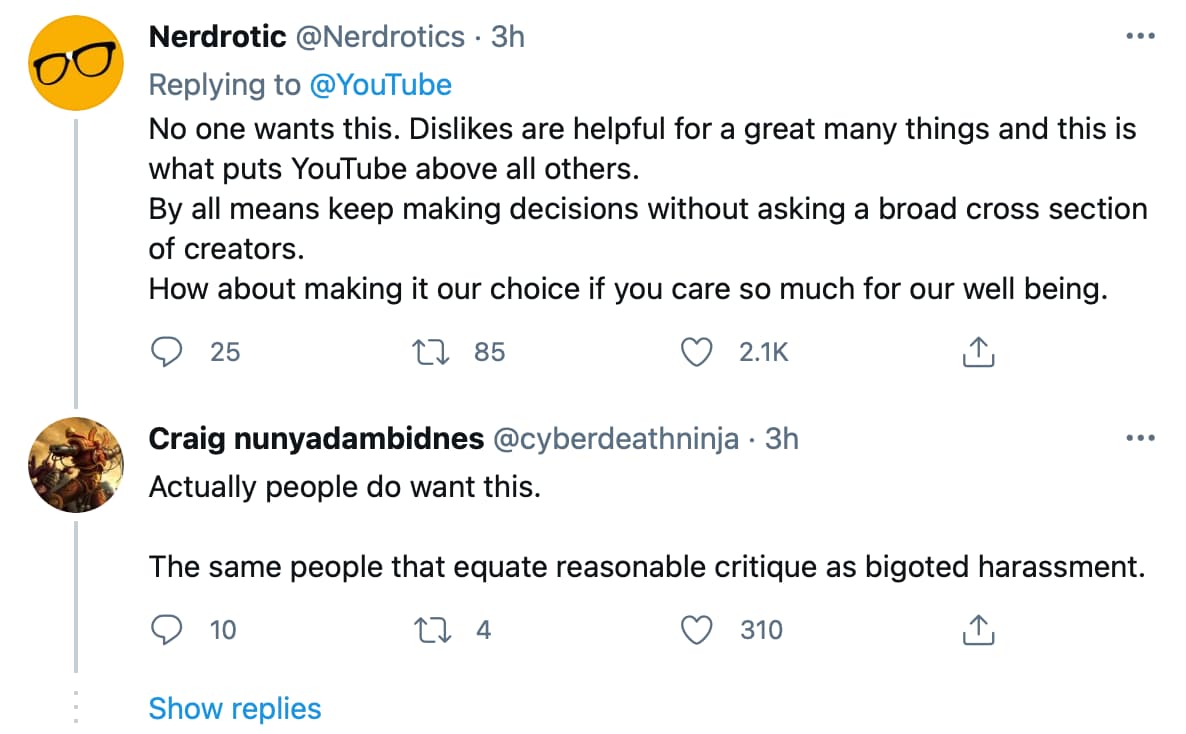Open Craig tweet's 3h timestamp
Image resolution: width=1186 pixels, height=734 pixels.
click(781, 438)
